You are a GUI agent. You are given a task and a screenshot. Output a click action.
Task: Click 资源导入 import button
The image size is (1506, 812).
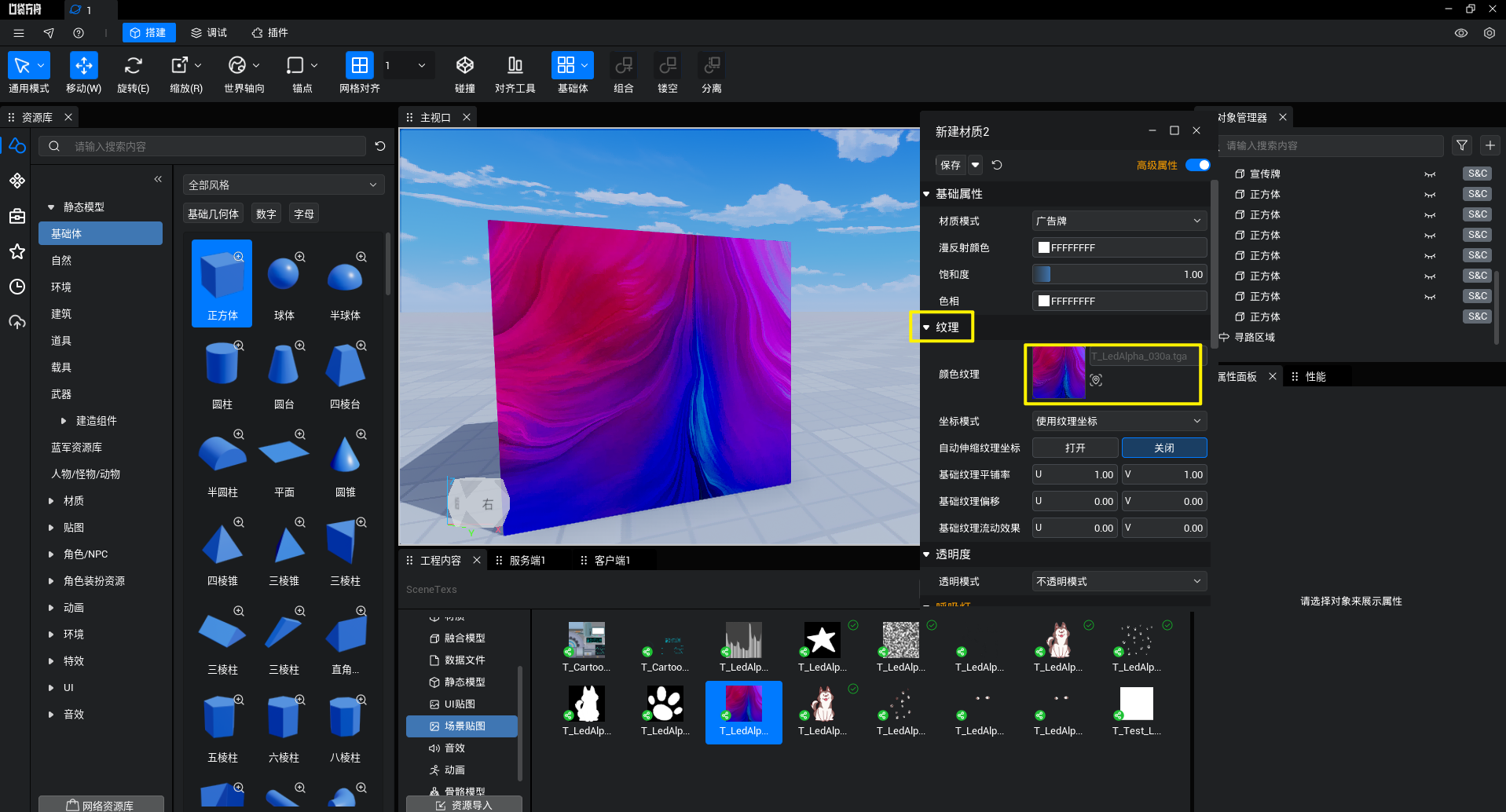click(464, 804)
